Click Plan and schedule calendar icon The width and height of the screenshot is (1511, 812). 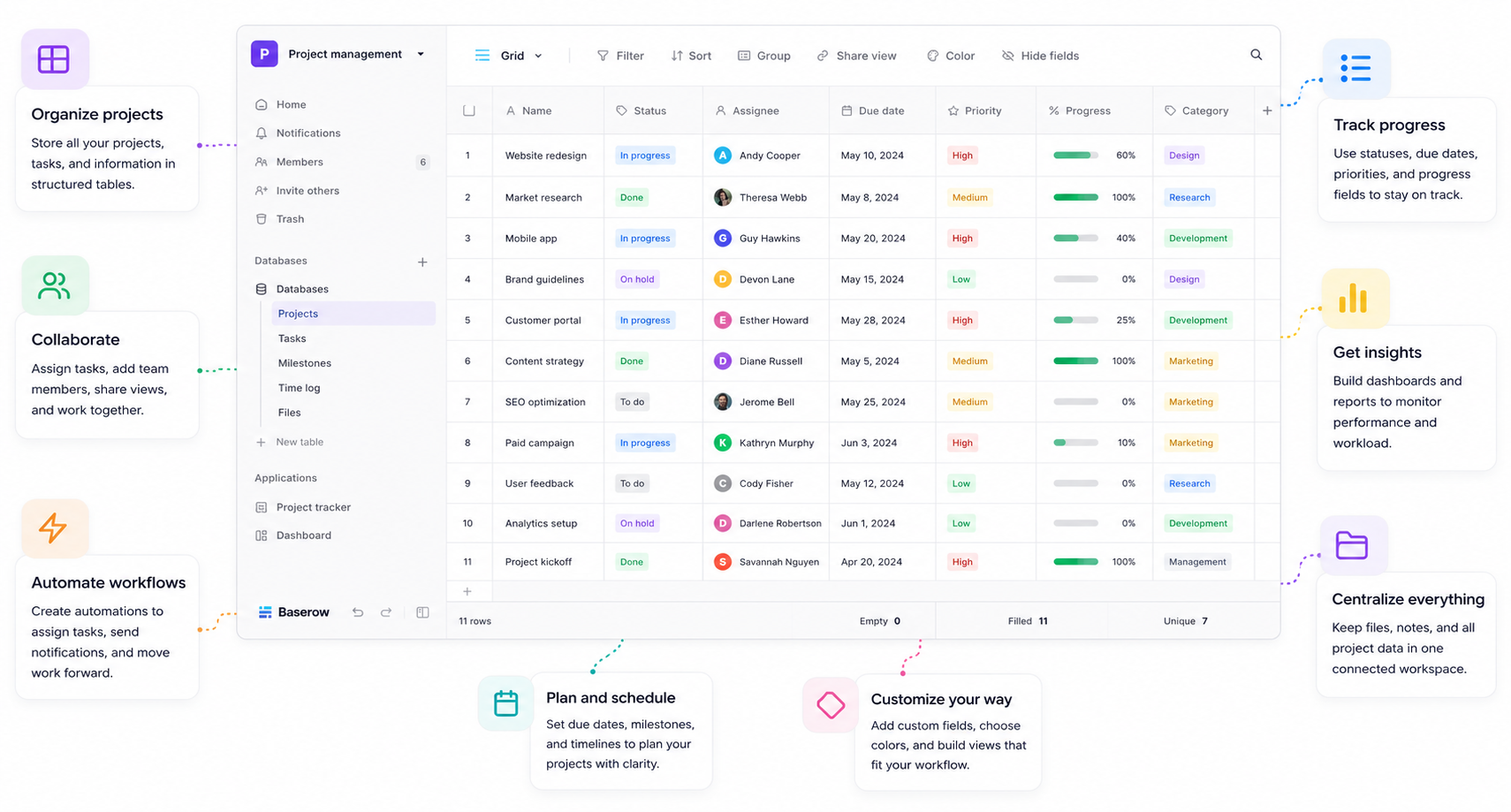[505, 703]
